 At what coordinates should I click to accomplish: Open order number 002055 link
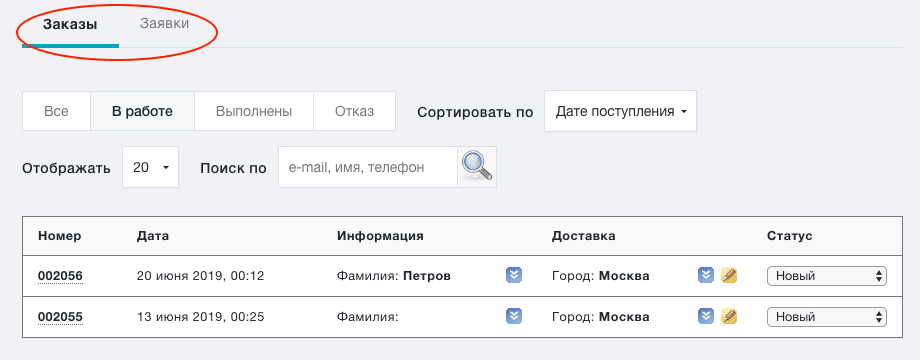click(60, 317)
